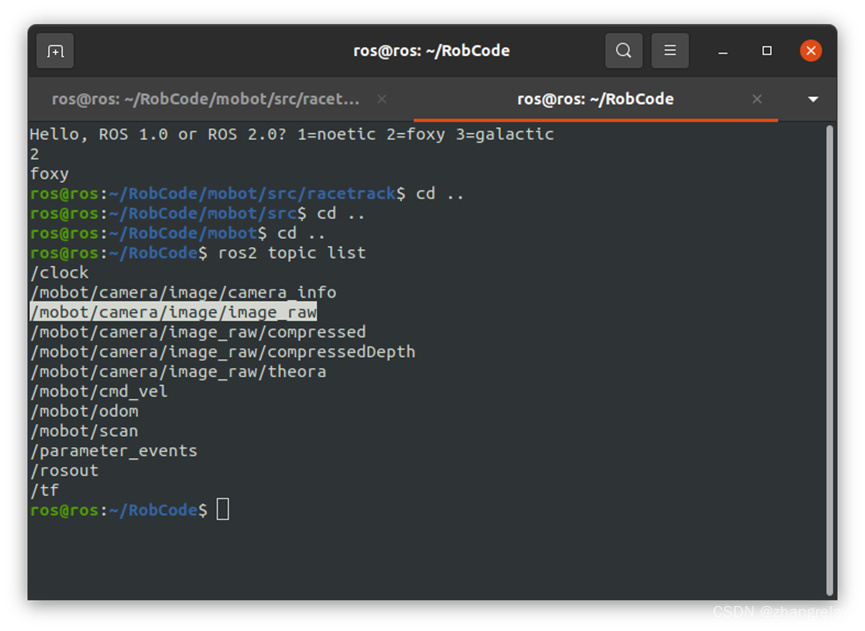Expand the tab list dropdown arrow
This screenshot has width=865, height=631.
[812, 99]
